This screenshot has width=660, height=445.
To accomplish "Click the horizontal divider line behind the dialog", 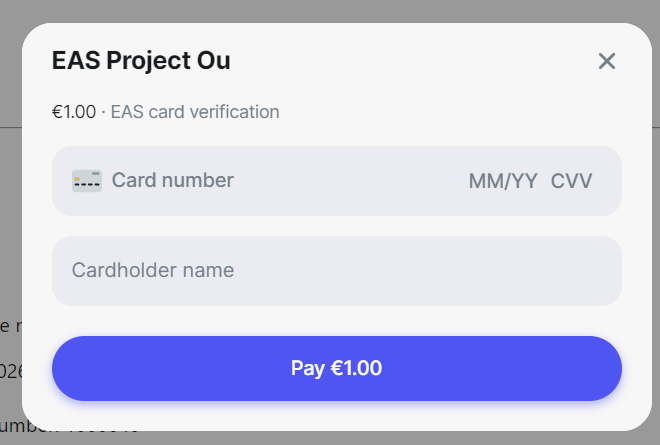I will (10, 127).
